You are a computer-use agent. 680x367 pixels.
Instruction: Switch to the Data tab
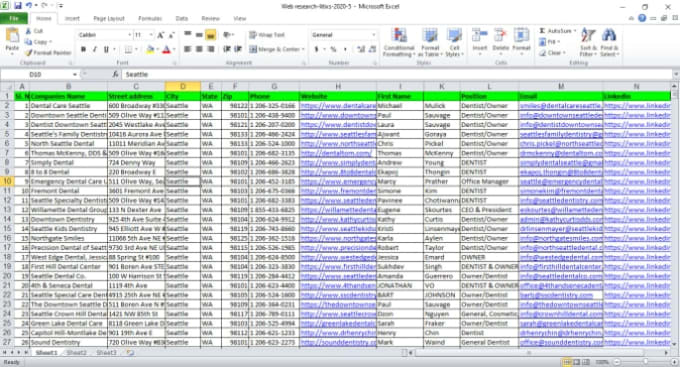click(182, 19)
